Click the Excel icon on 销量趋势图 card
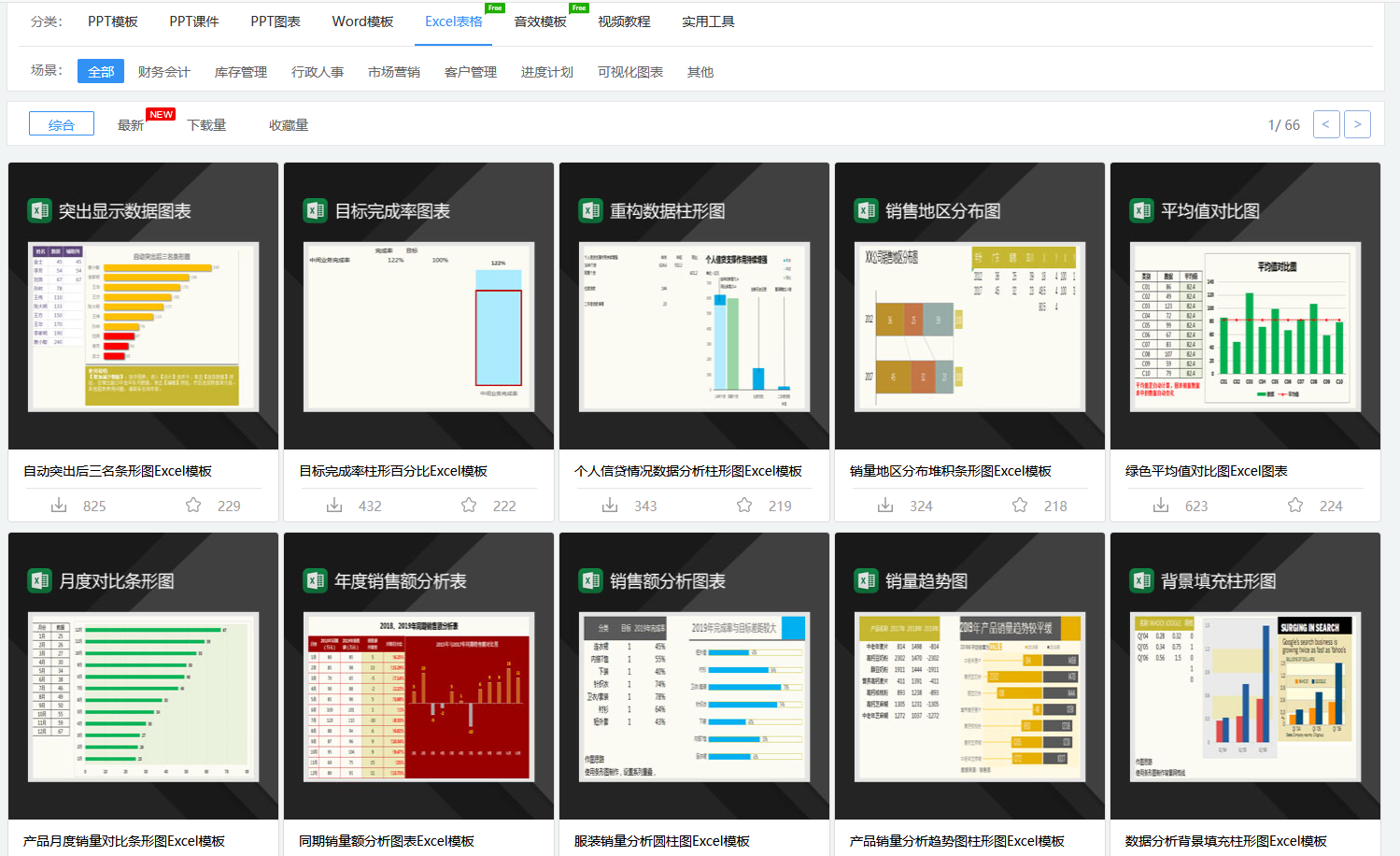Screen dimensions: 1400x856 (864, 579)
